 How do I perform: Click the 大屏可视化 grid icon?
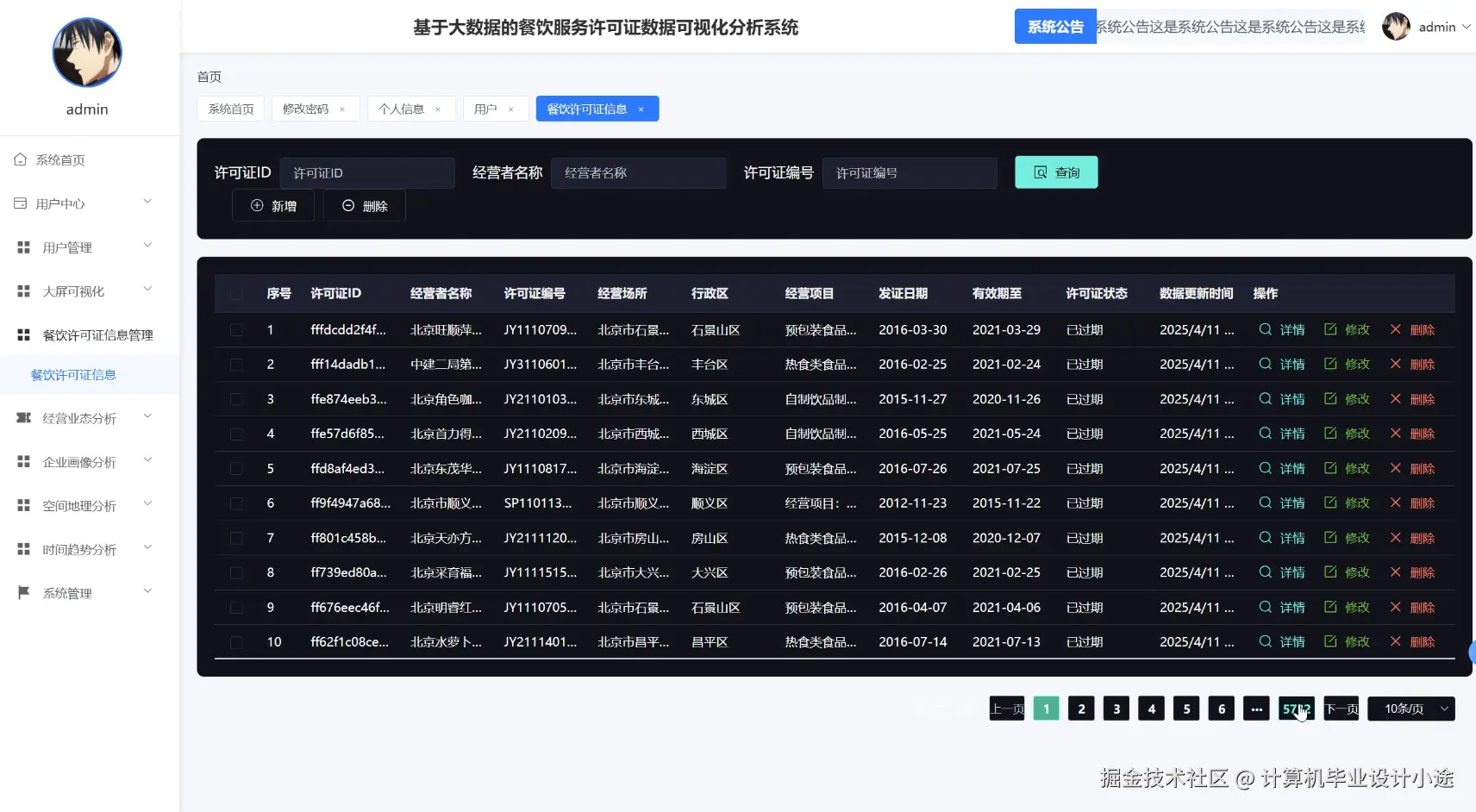[24, 291]
